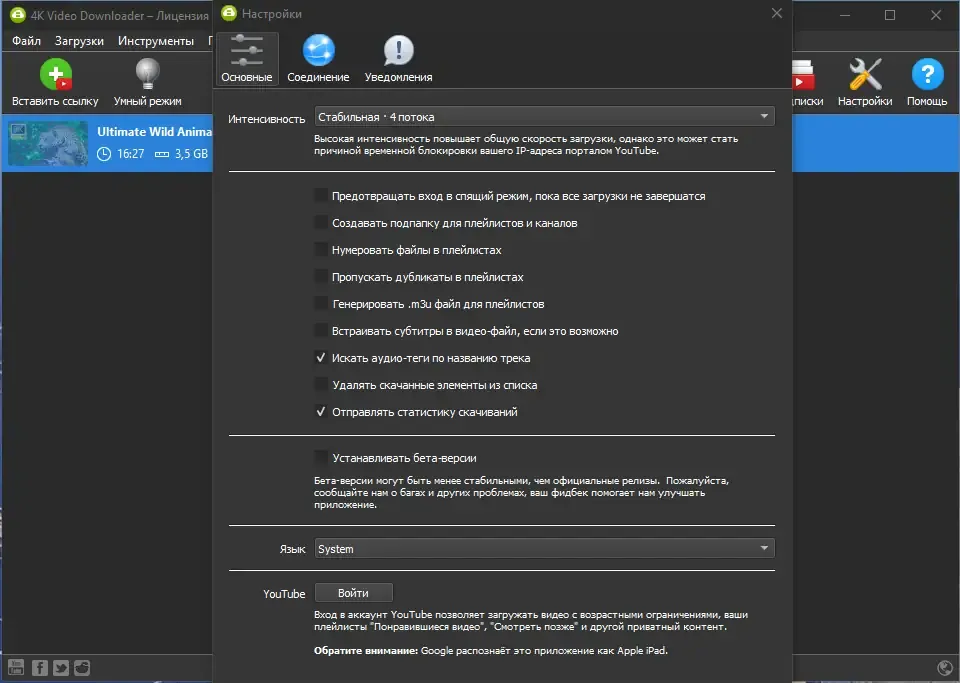Select the Ultimate Wild Animals video thumbnail
The height and width of the screenshot is (683, 960).
[x=48, y=143]
